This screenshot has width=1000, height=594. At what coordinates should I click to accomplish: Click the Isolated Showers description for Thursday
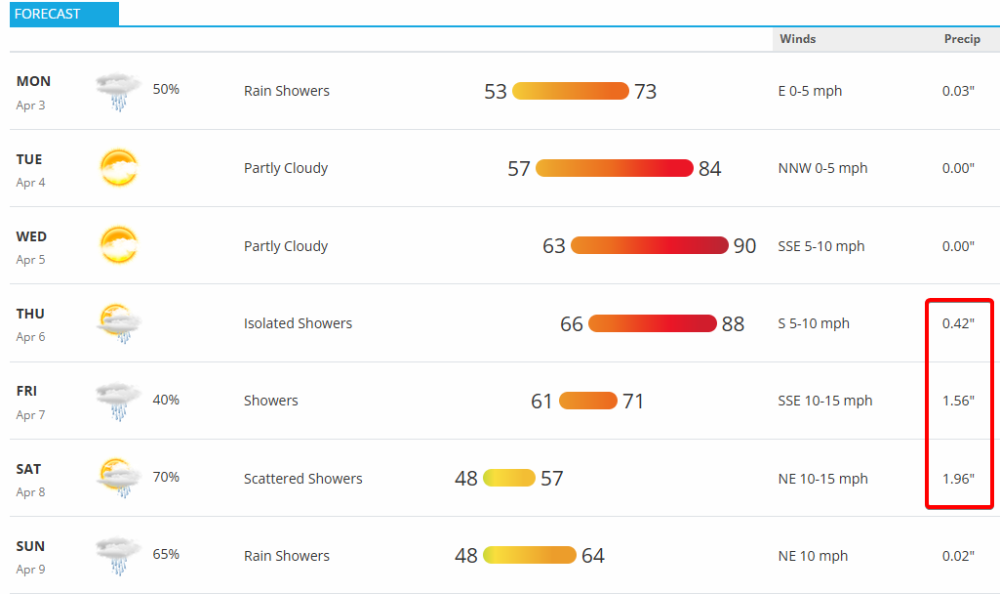(298, 324)
